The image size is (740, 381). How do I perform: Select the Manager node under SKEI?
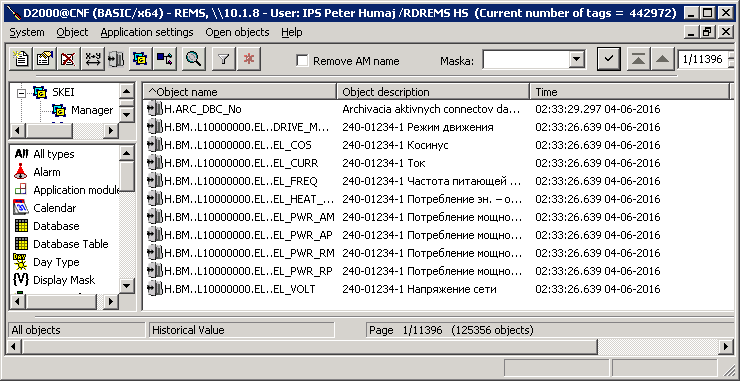pos(92,110)
